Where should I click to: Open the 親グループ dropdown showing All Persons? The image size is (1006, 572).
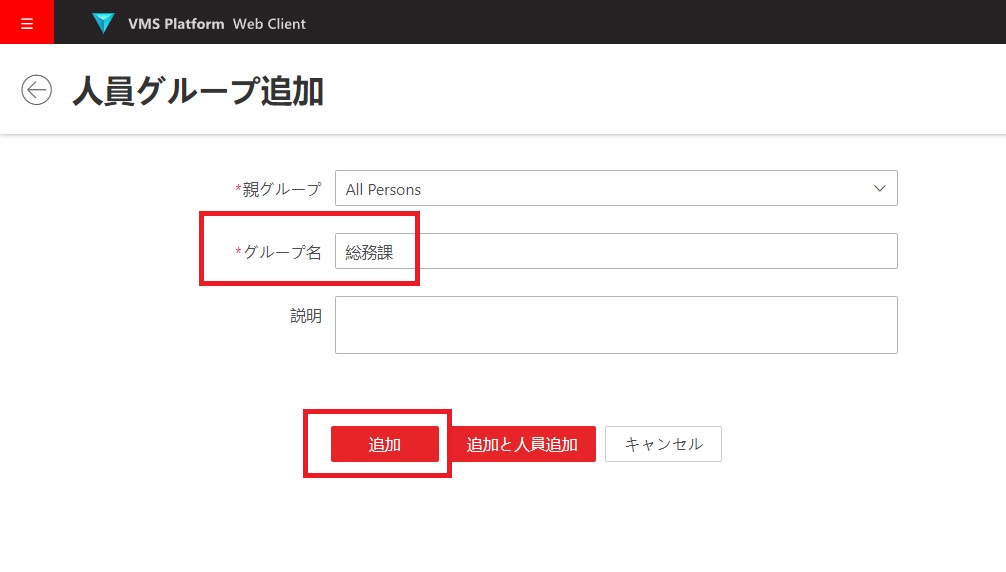(616, 189)
